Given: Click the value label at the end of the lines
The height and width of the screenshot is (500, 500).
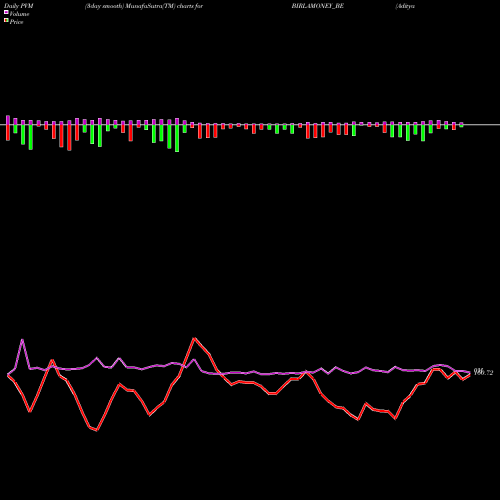Looking at the screenshot, I should tap(483, 372).
